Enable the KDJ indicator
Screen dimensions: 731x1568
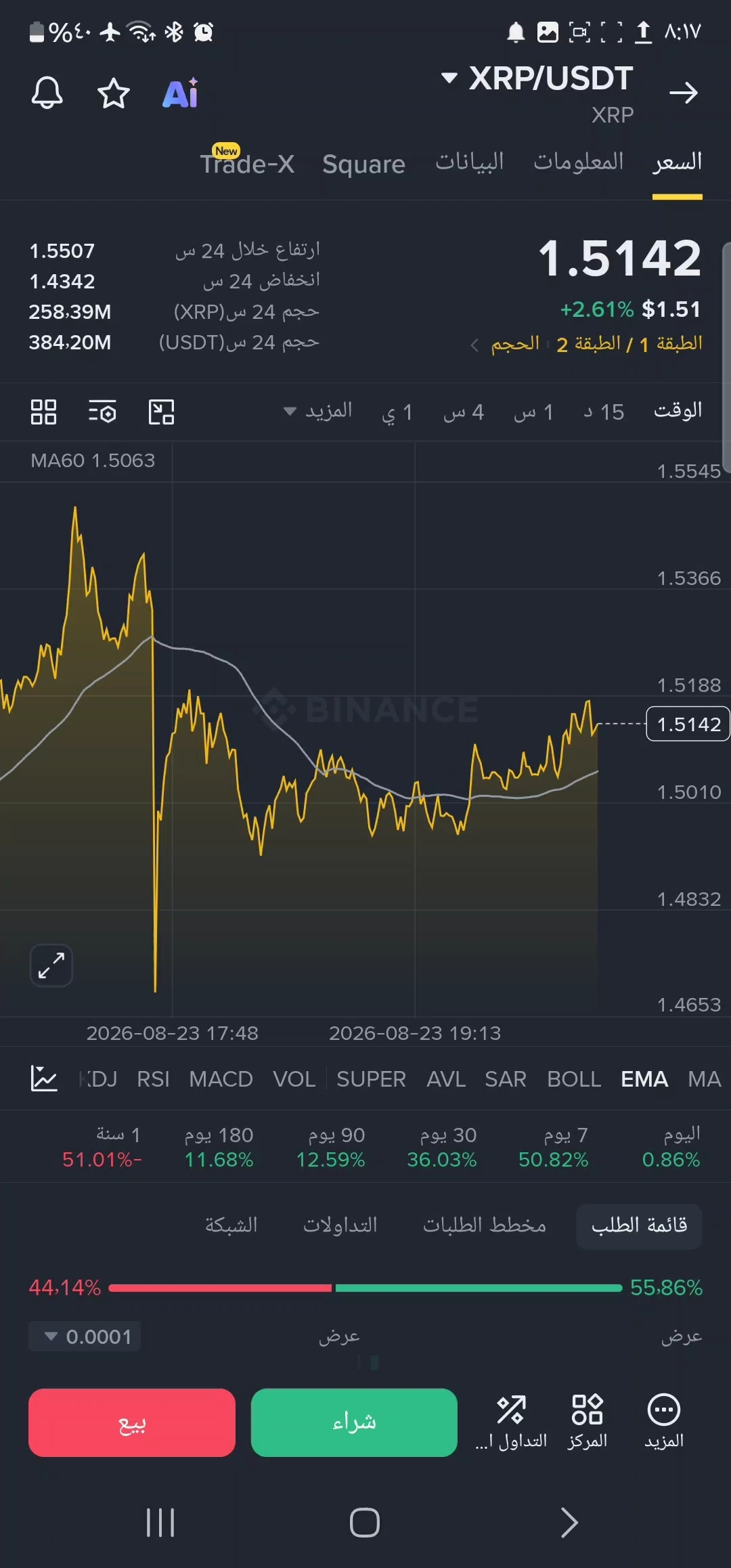[x=99, y=1079]
